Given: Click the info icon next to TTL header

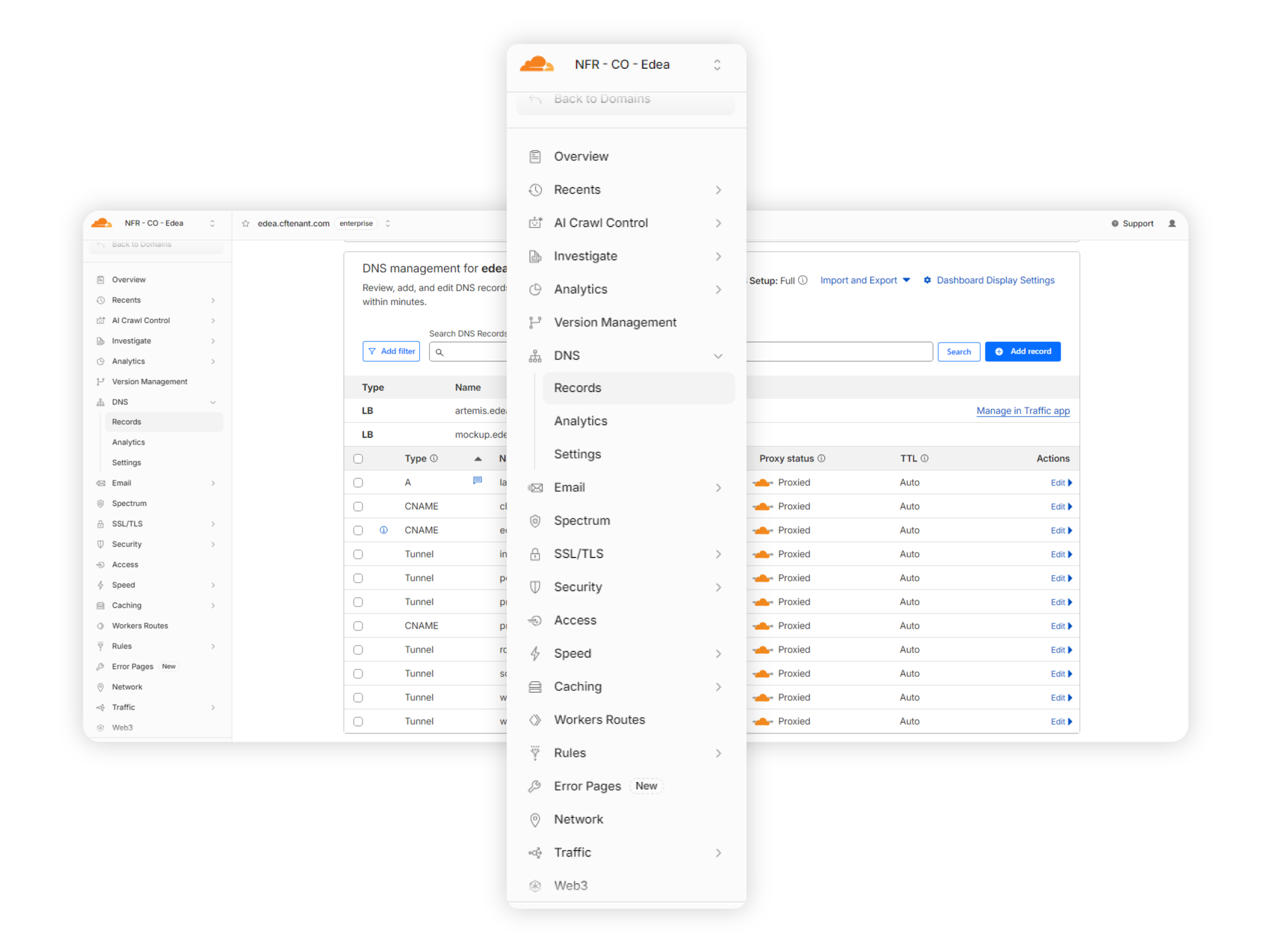Looking at the screenshot, I should pos(925,459).
